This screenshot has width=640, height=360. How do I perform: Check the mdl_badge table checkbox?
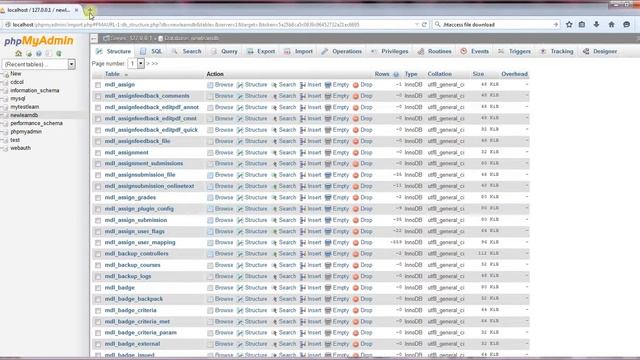tap(98, 288)
